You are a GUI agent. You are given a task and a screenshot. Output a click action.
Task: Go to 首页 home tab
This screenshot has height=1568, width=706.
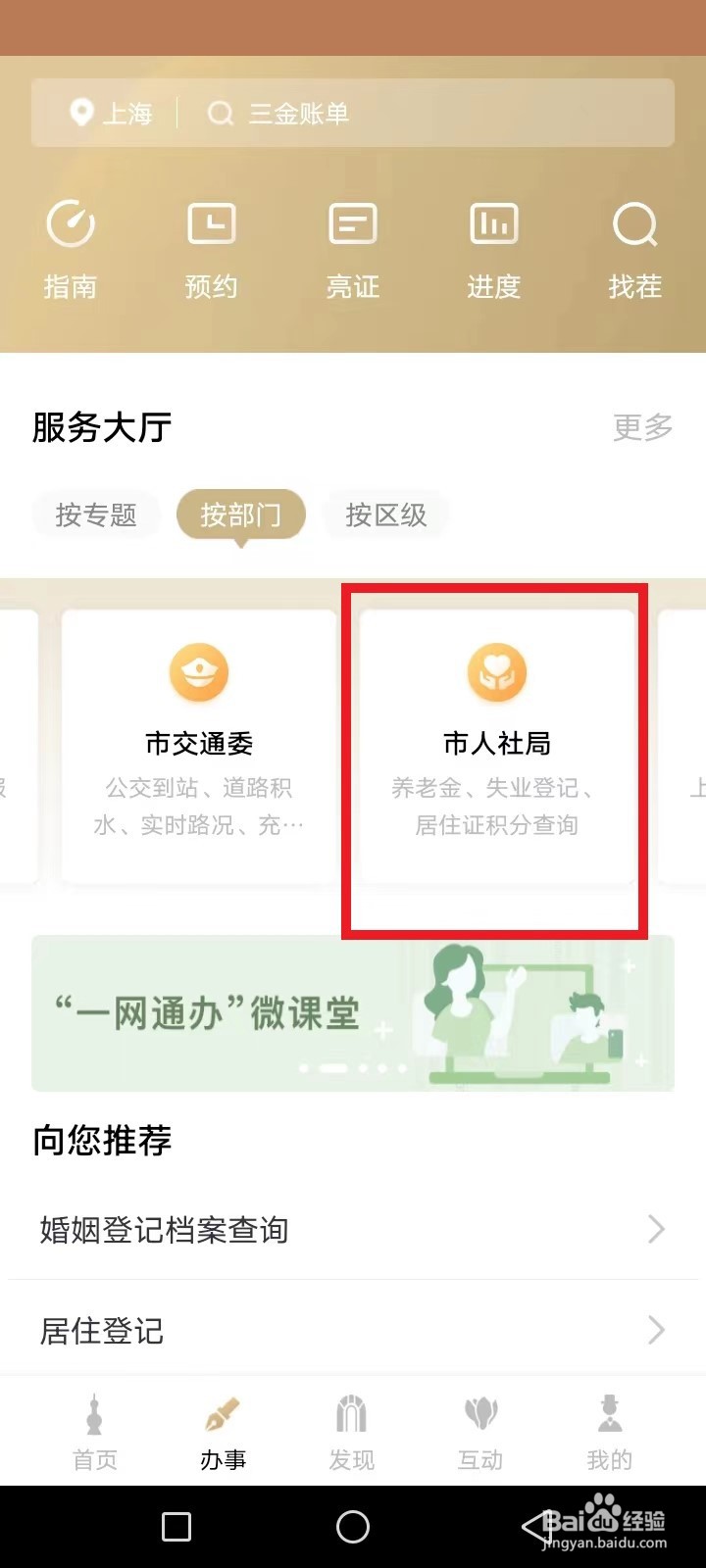click(95, 1432)
